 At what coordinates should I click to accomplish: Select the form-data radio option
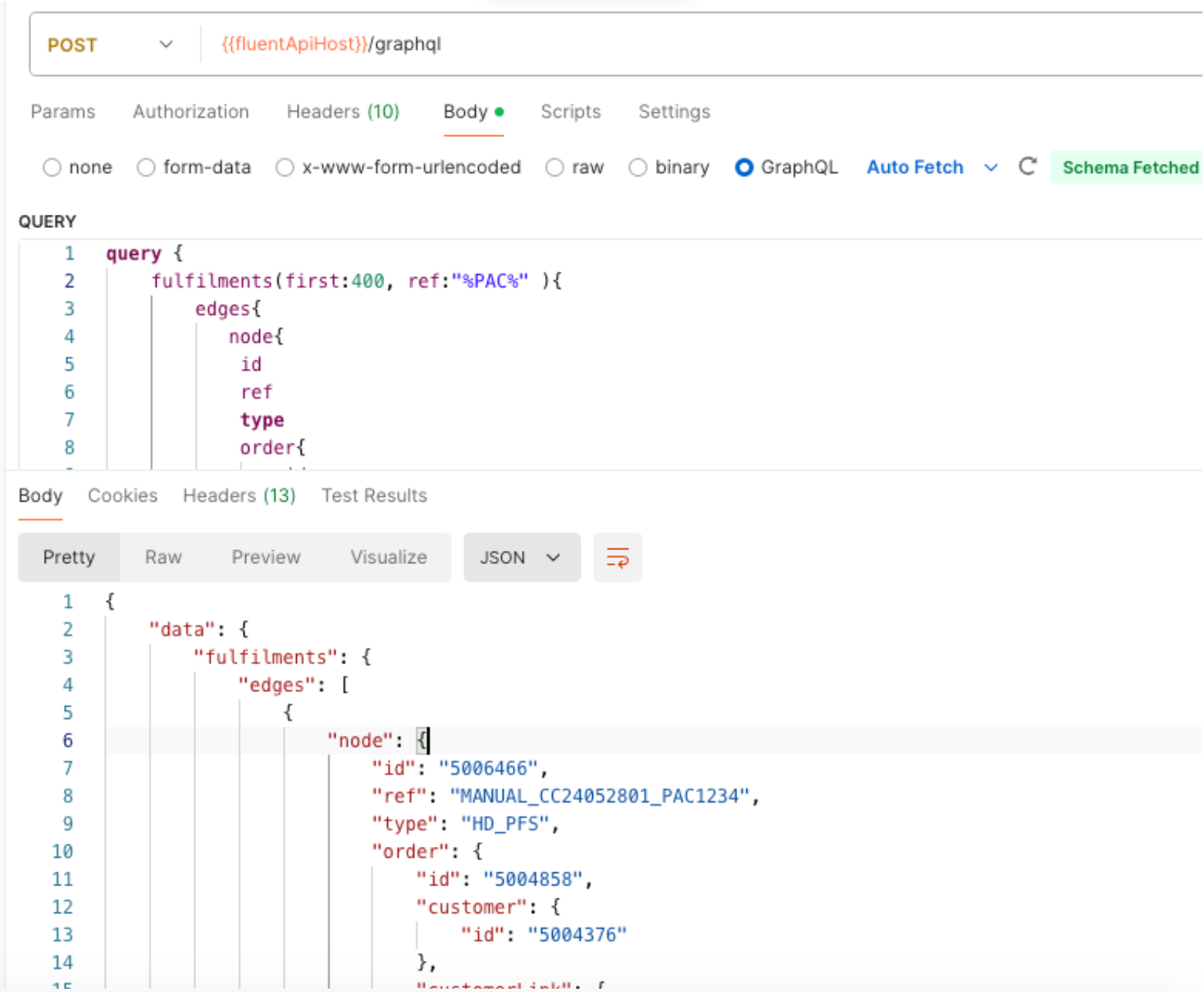146,168
